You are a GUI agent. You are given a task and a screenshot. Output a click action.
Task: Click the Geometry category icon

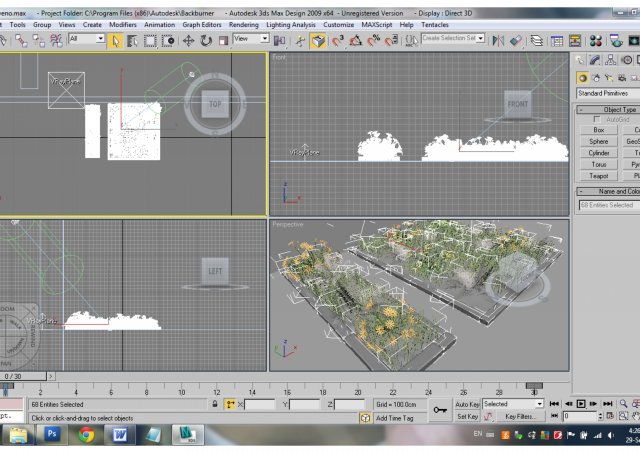(x=583, y=78)
